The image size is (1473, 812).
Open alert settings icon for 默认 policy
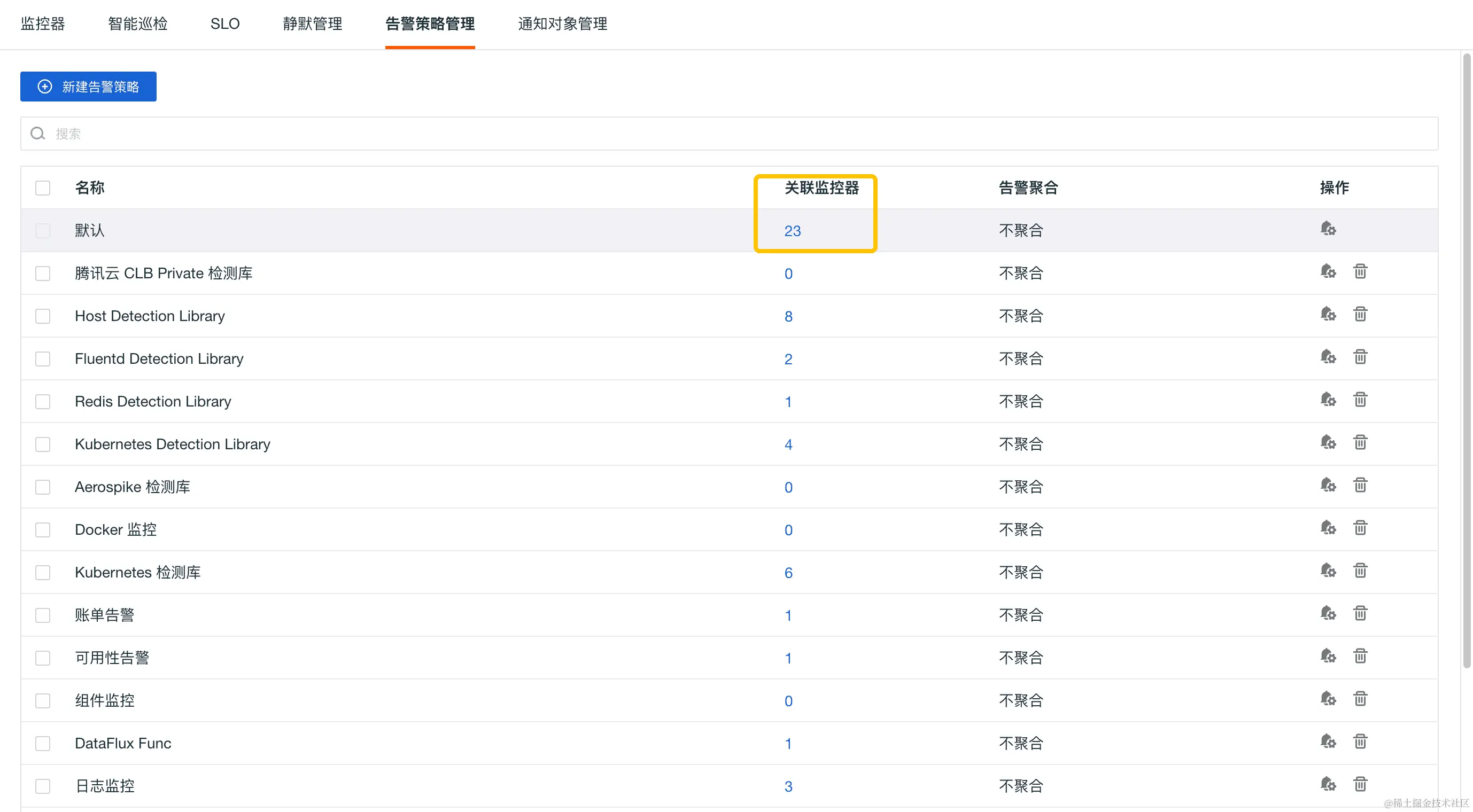[1328, 229]
